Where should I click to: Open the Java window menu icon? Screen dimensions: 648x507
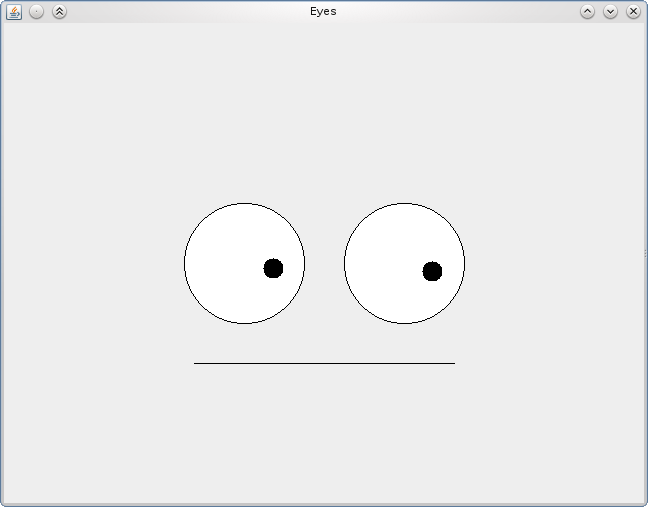pos(14,12)
